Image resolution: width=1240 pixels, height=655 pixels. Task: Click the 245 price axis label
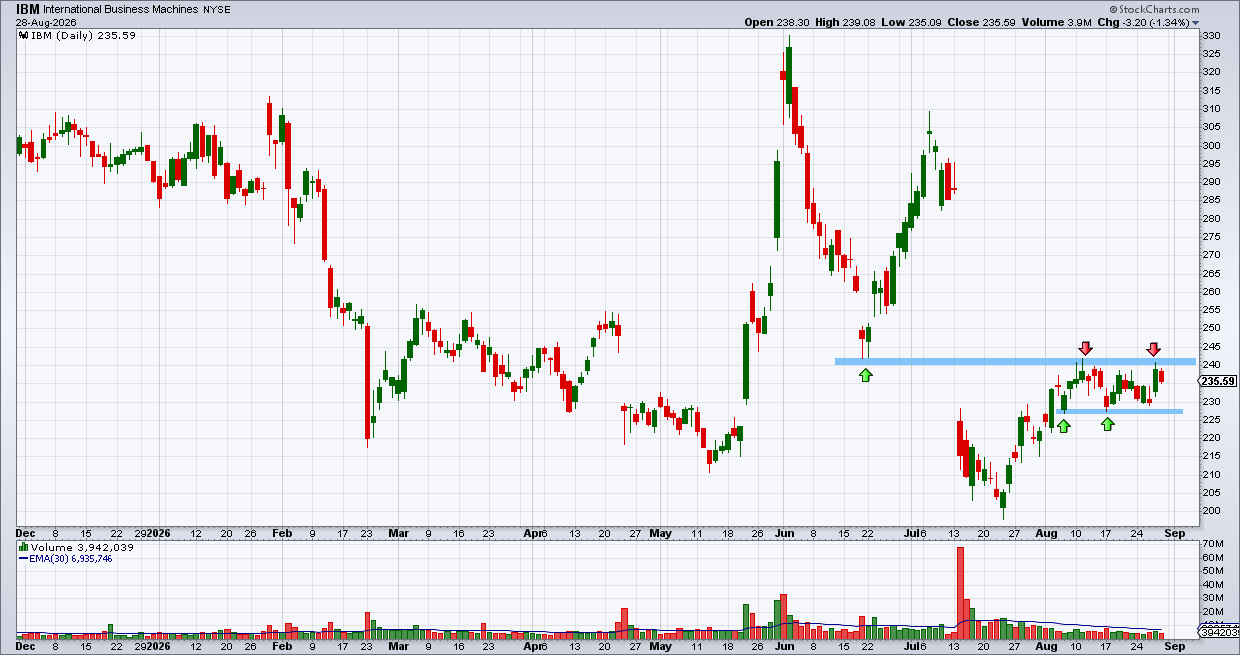coord(1211,346)
